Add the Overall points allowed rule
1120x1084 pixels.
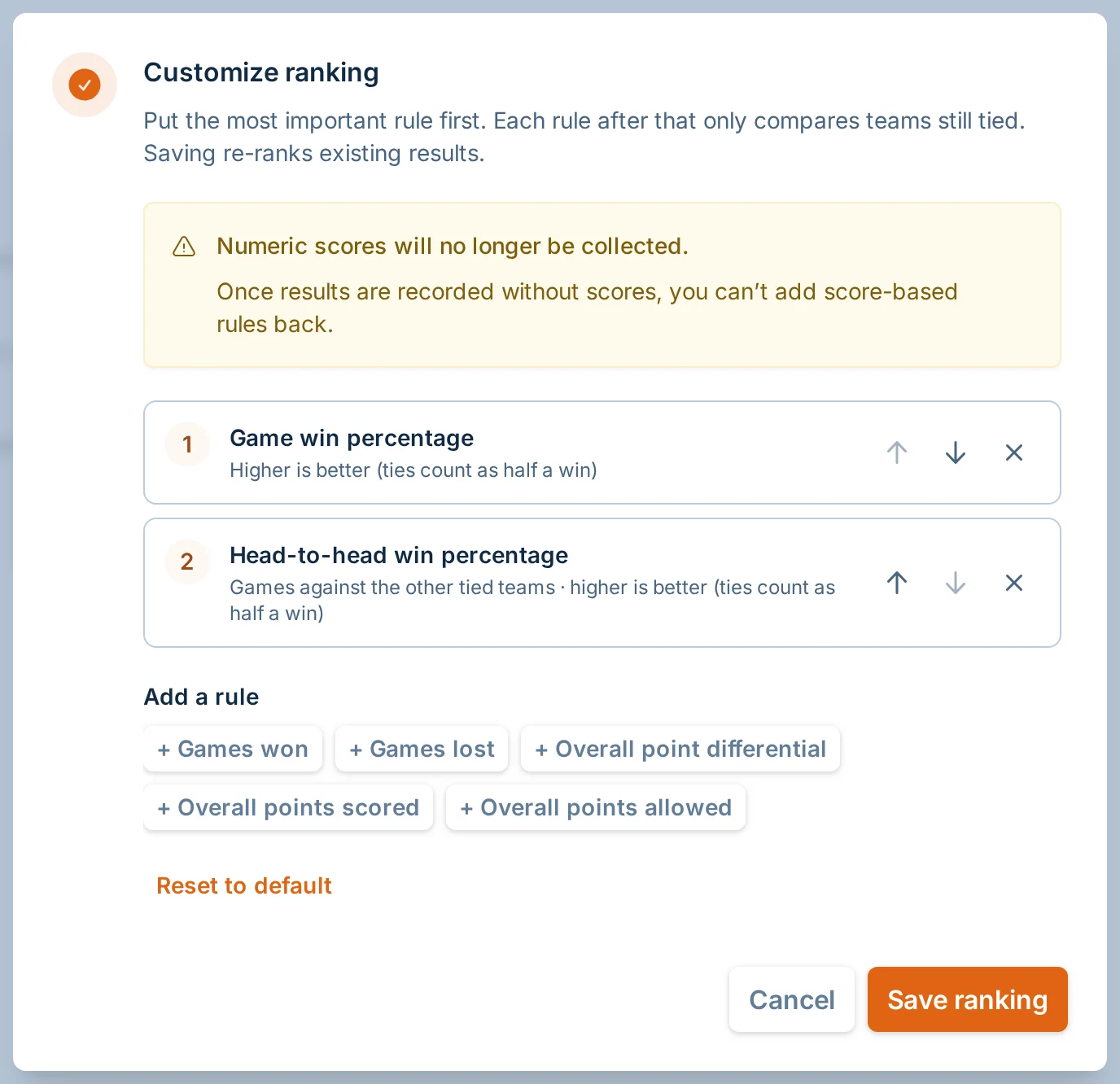596,807
